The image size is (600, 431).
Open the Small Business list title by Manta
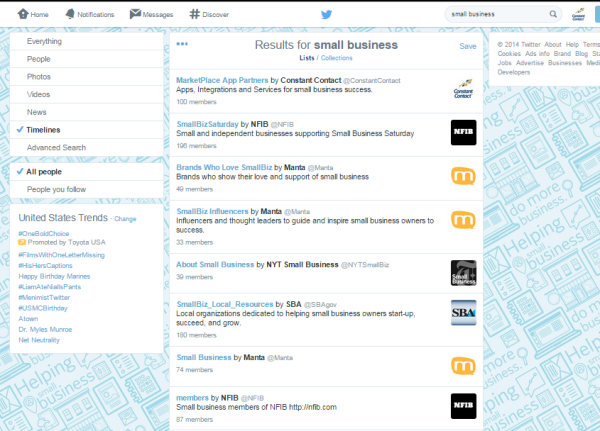tap(204, 358)
